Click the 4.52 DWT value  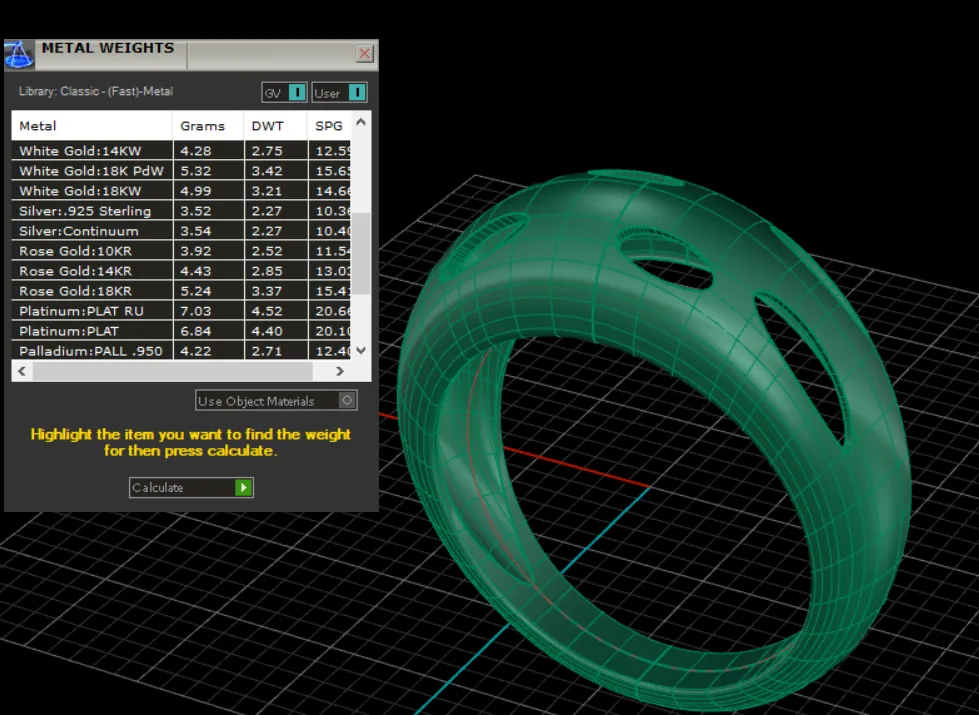pyautogui.click(x=267, y=311)
